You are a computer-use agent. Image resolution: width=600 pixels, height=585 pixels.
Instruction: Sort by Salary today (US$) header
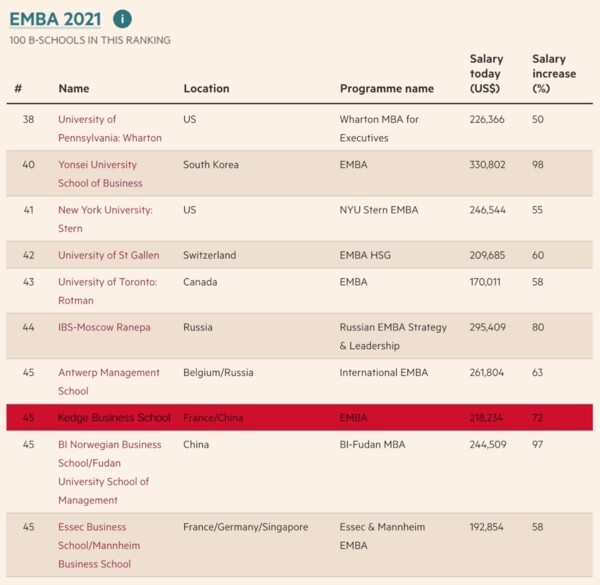click(x=487, y=74)
